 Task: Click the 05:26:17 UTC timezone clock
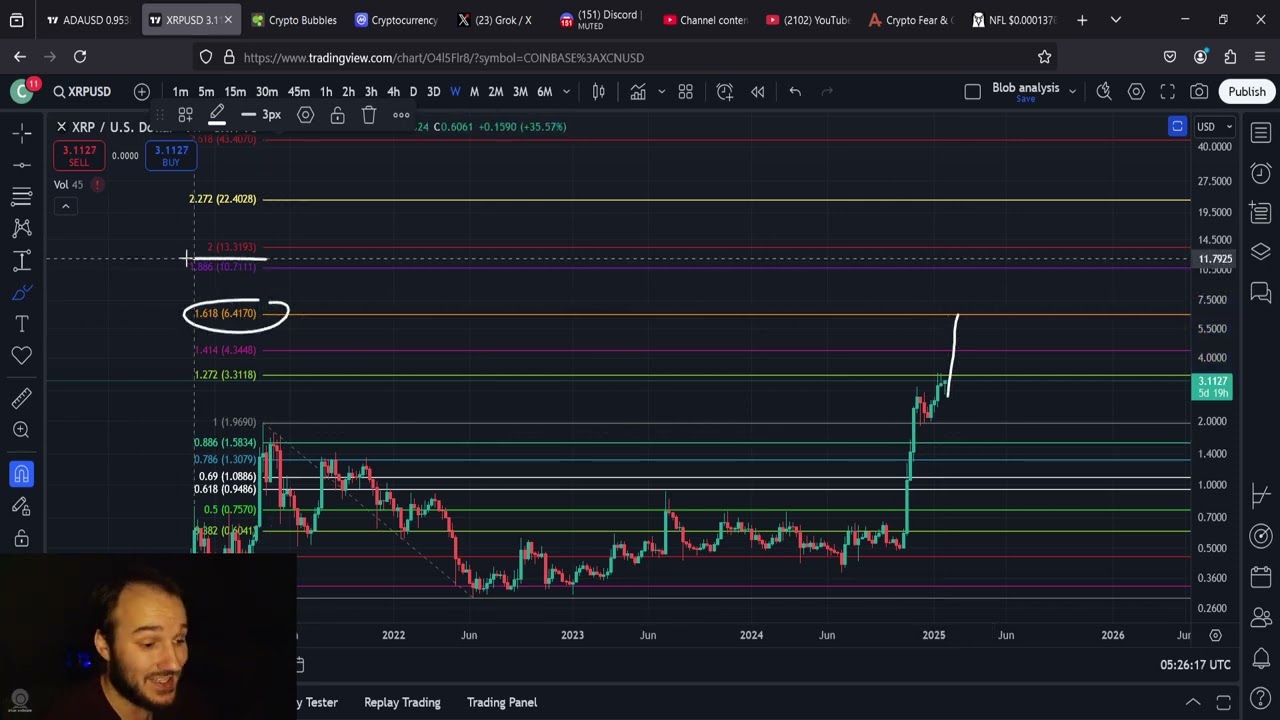tap(1195, 665)
